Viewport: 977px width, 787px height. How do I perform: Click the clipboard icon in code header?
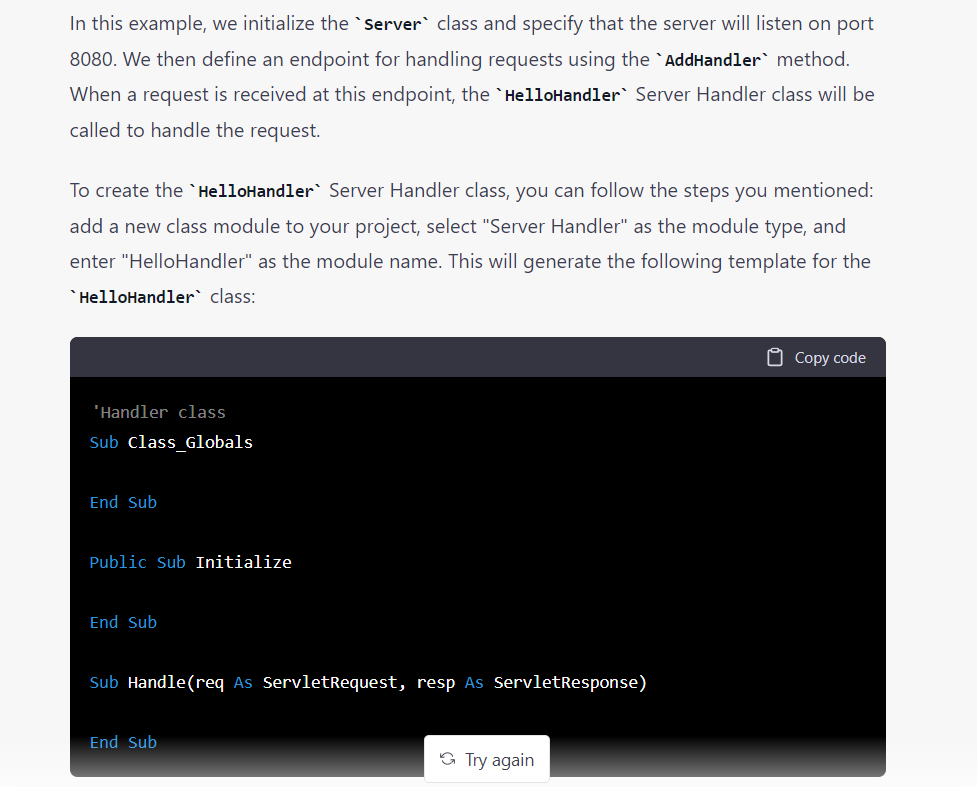click(774, 357)
